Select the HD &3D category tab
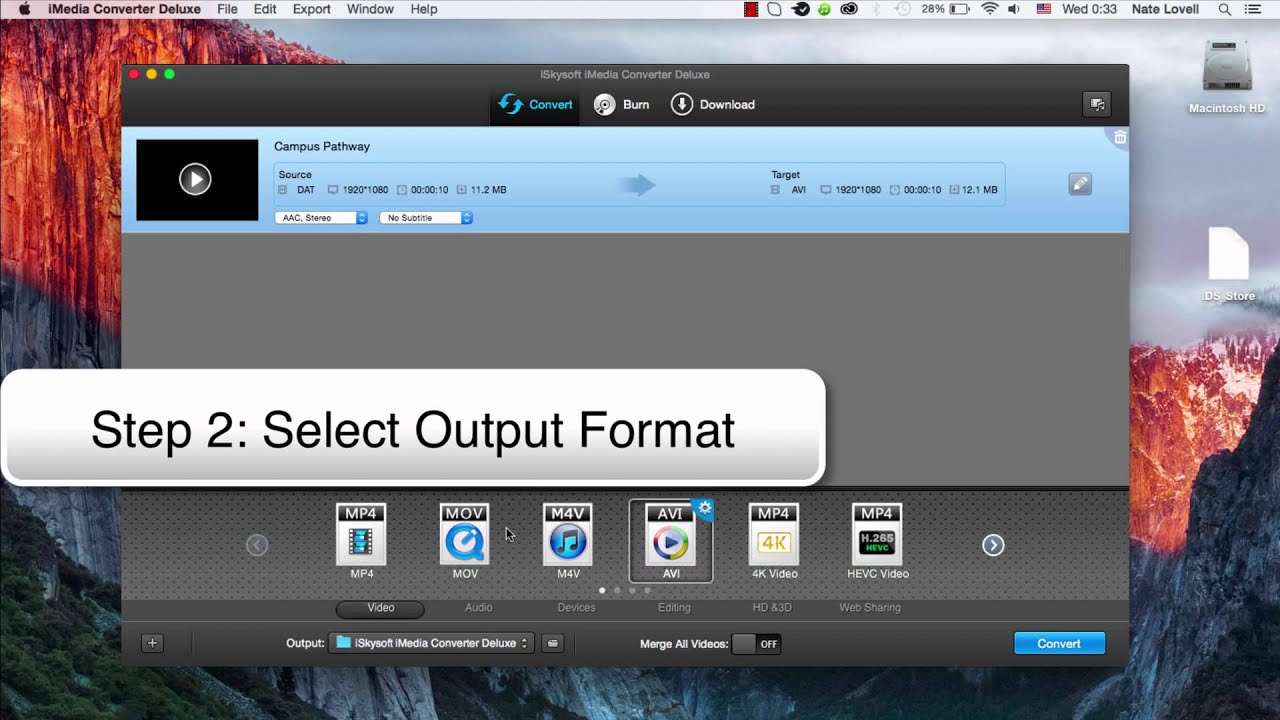Viewport: 1280px width, 720px height. point(772,608)
